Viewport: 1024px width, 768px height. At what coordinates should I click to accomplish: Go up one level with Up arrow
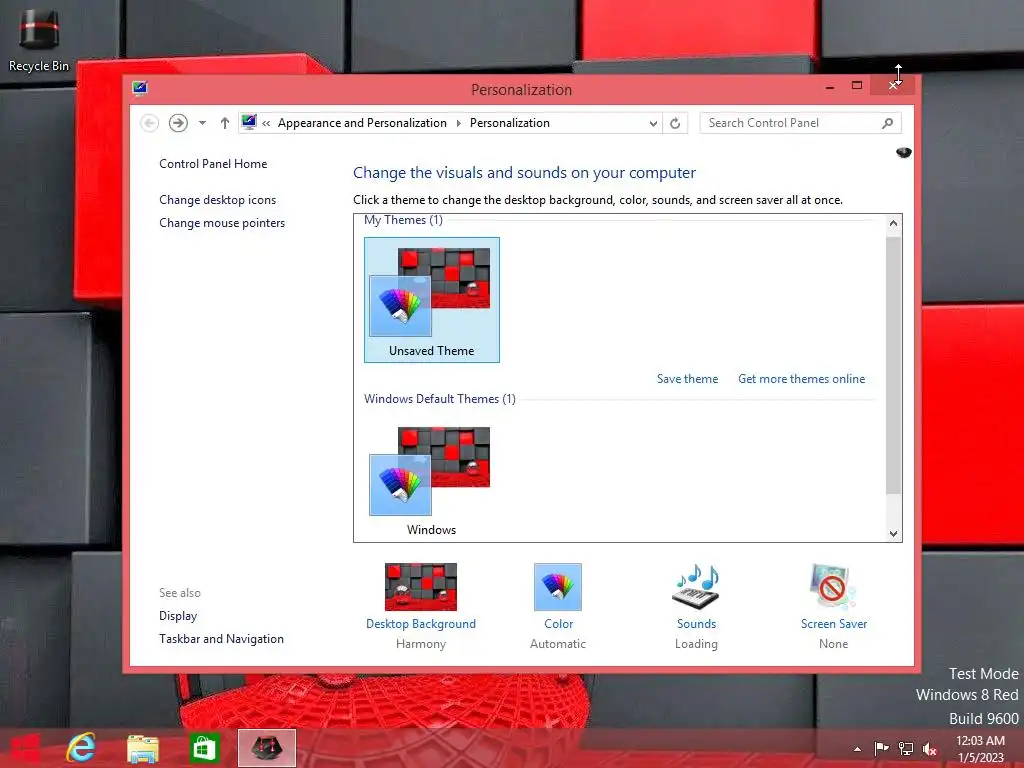point(225,123)
